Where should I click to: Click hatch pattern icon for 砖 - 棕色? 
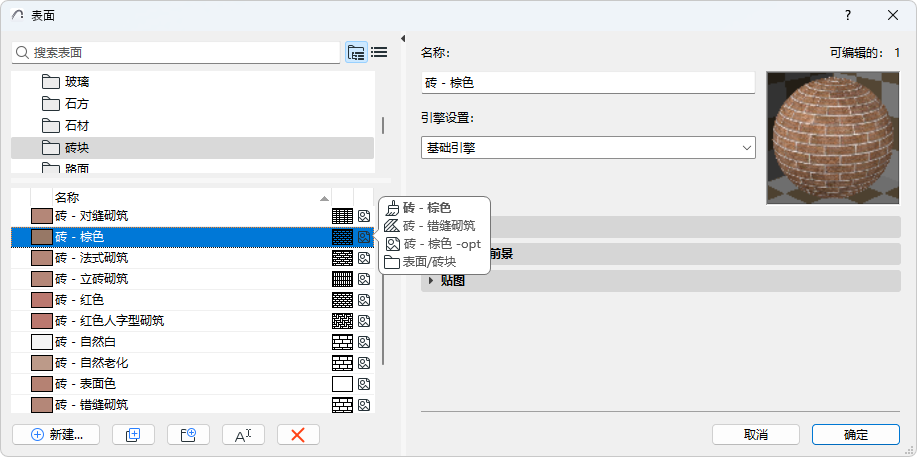[x=342, y=237]
